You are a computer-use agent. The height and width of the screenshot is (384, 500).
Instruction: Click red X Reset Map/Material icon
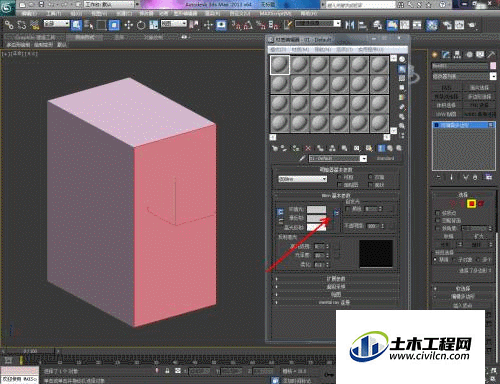[308, 148]
